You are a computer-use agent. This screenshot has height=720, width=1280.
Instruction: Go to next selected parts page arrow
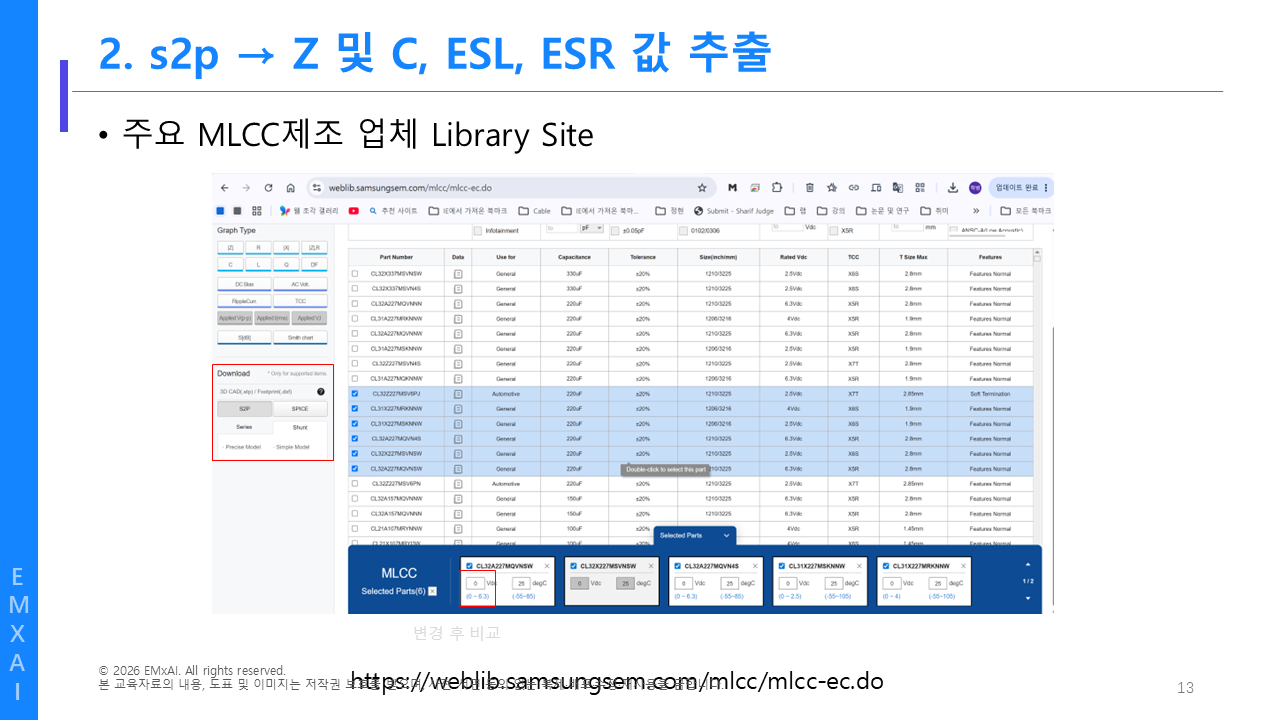pos(1027,598)
